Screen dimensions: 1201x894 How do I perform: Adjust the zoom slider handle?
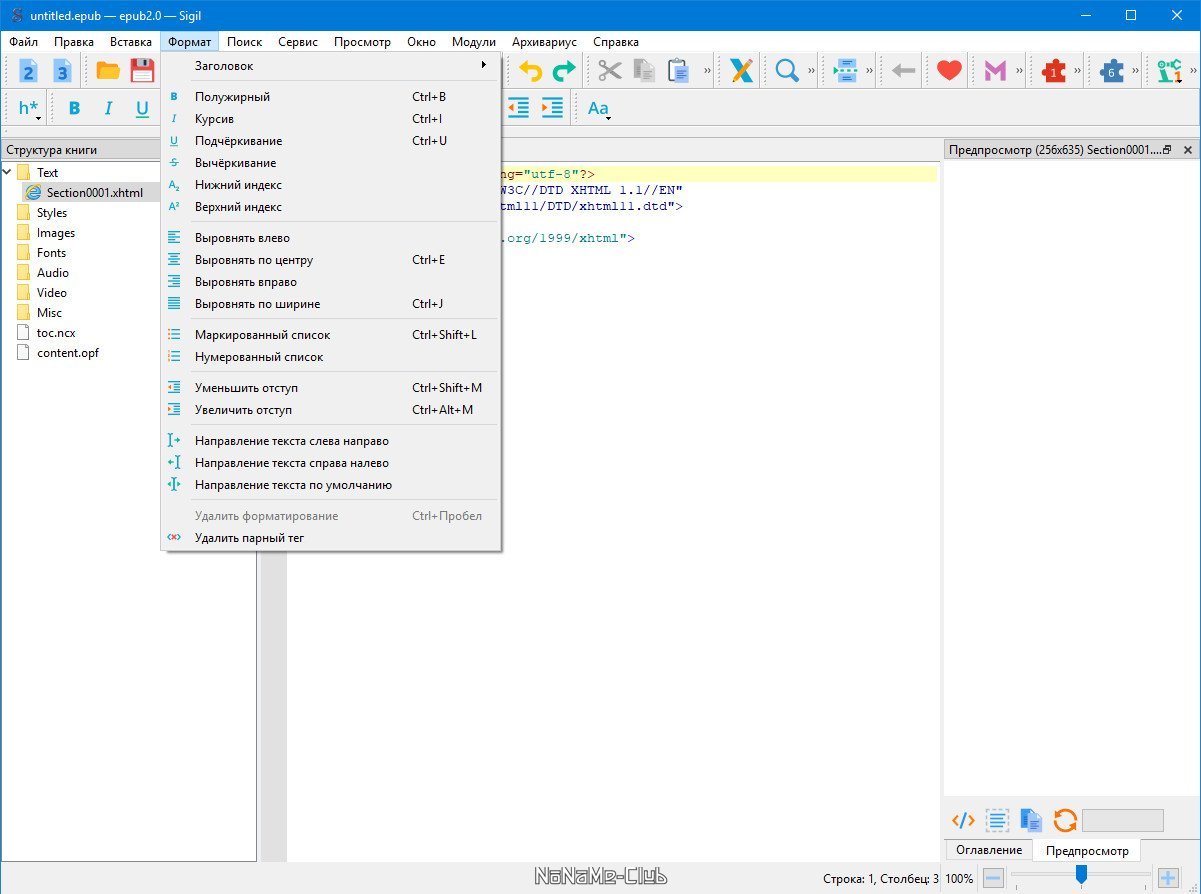[x=1081, y=875]
